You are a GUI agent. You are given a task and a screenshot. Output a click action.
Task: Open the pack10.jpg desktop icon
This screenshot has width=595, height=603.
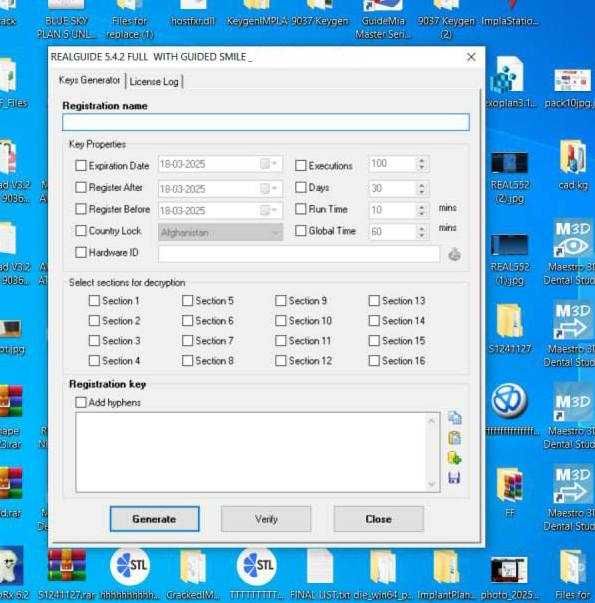tap(572, 88)
